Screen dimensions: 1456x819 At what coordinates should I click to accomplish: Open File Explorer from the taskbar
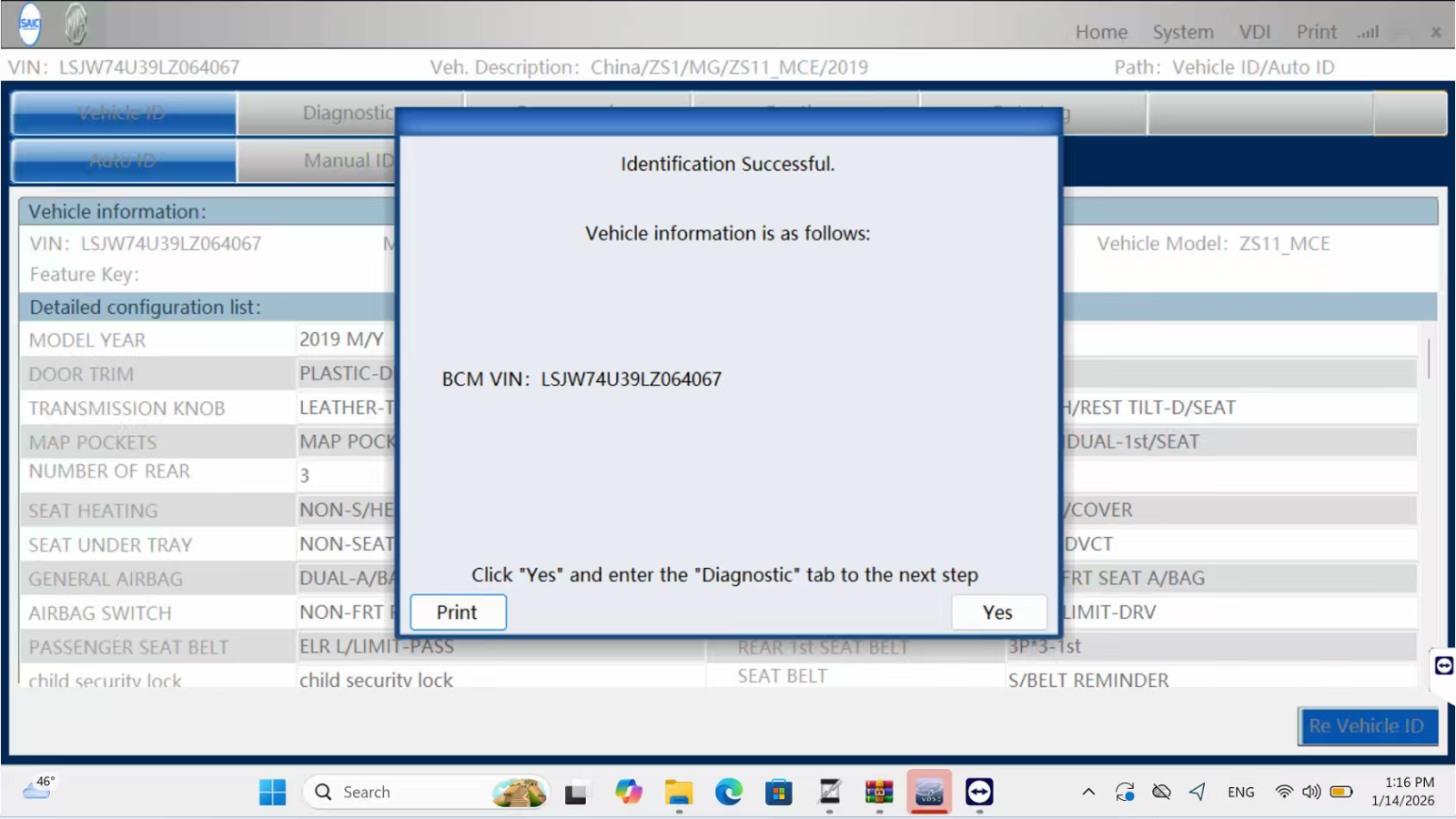coord(678,792)
